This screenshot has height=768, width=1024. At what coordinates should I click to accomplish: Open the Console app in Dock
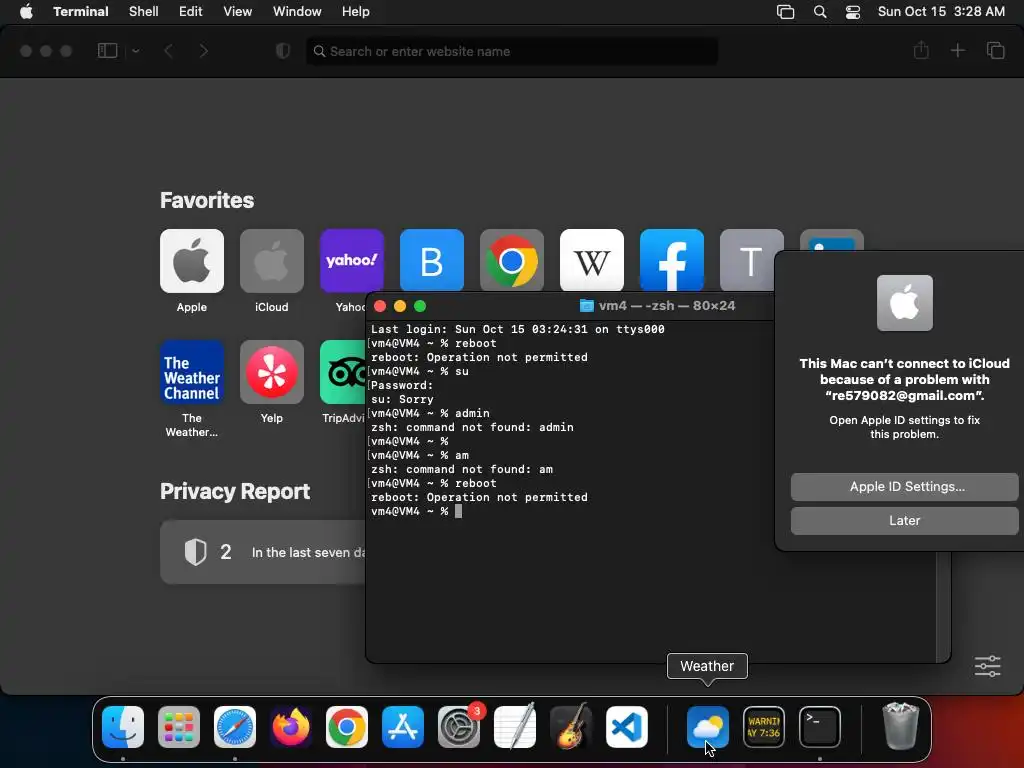[x=764, y=727]
